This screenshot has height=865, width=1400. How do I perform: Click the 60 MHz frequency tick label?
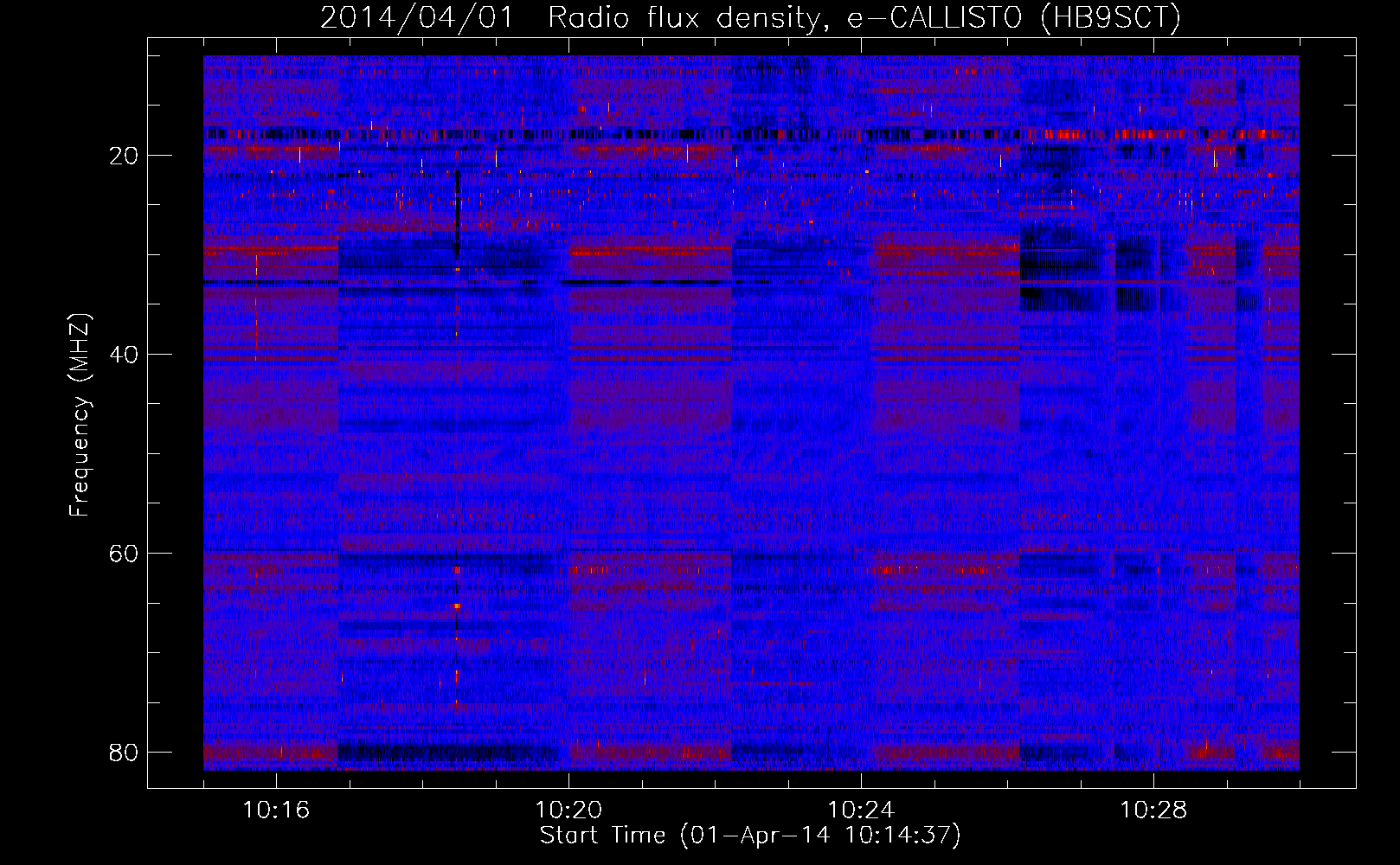click(124, 554)
